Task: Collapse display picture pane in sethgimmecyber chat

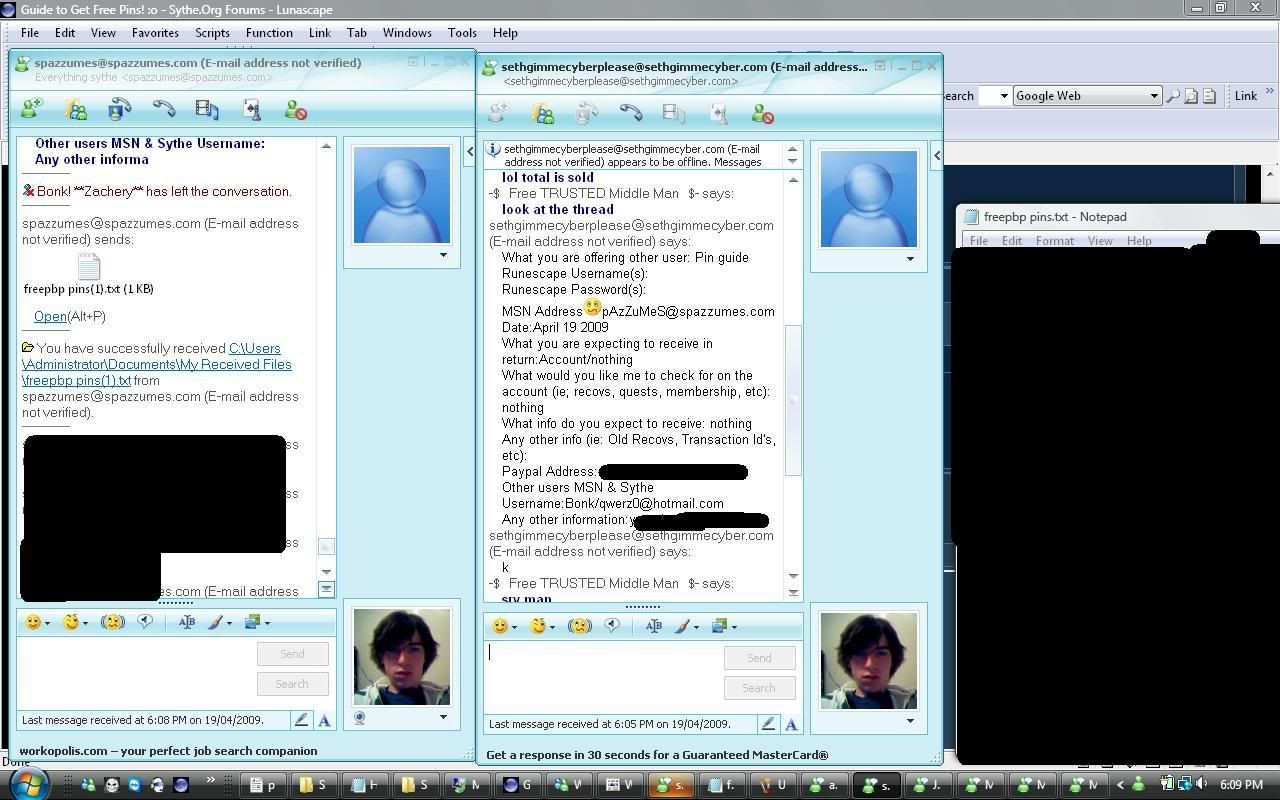Action: click(936, 155)
